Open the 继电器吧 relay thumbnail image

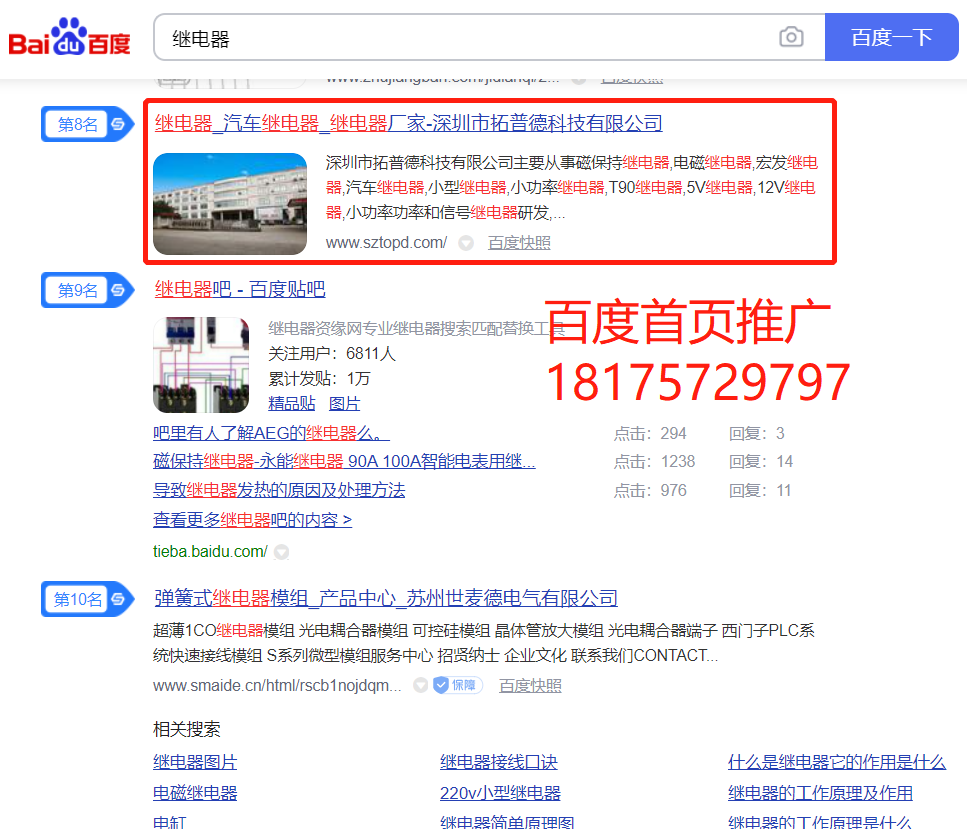[201, 365]
